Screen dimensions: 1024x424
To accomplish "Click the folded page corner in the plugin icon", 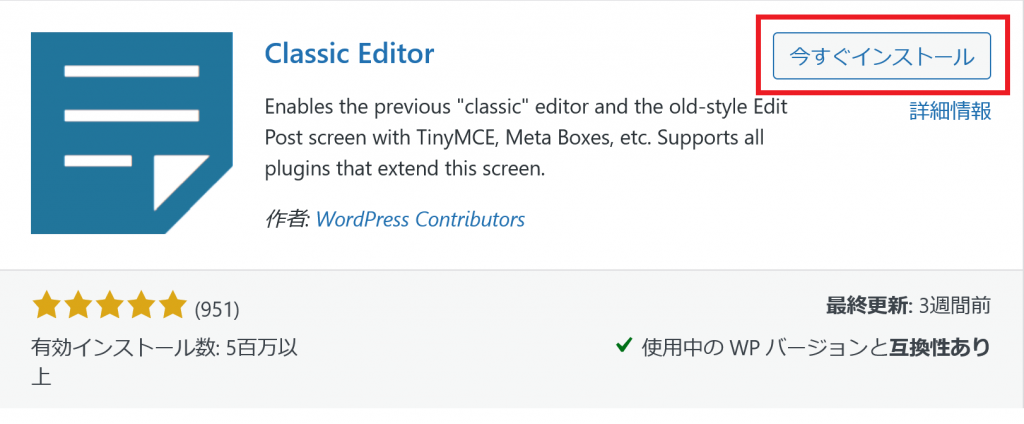I will point(180,182).
